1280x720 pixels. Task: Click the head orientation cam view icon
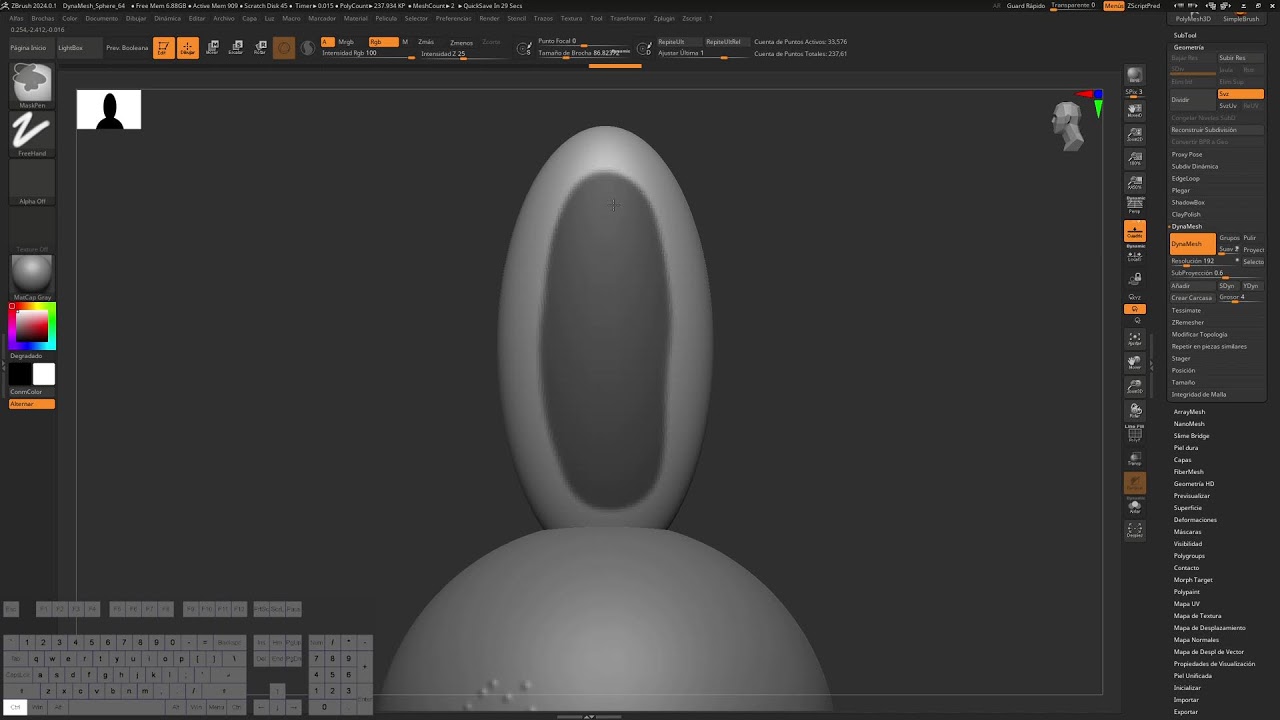click(1070, 125)
